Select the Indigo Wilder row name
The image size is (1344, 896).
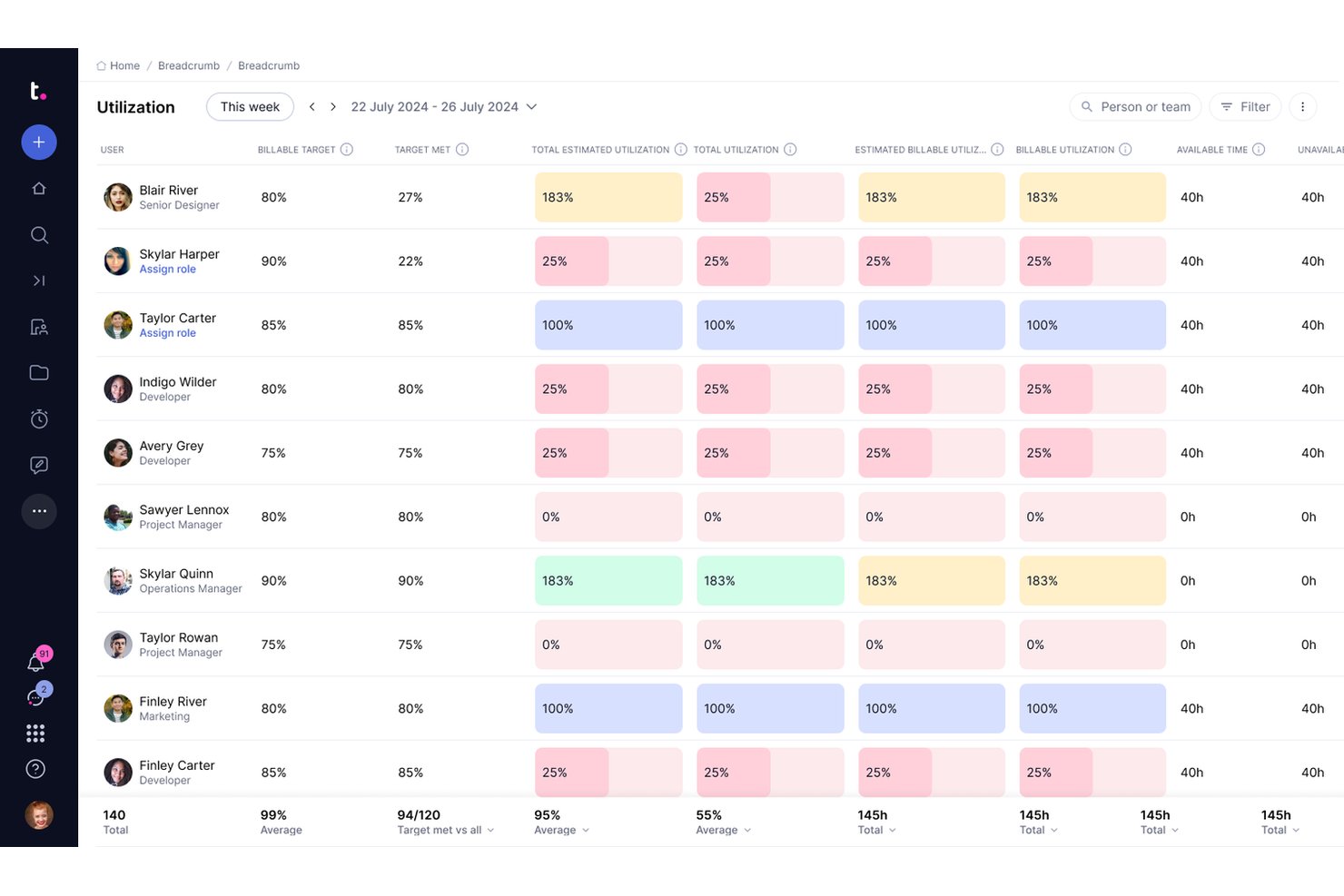(178, 382)
